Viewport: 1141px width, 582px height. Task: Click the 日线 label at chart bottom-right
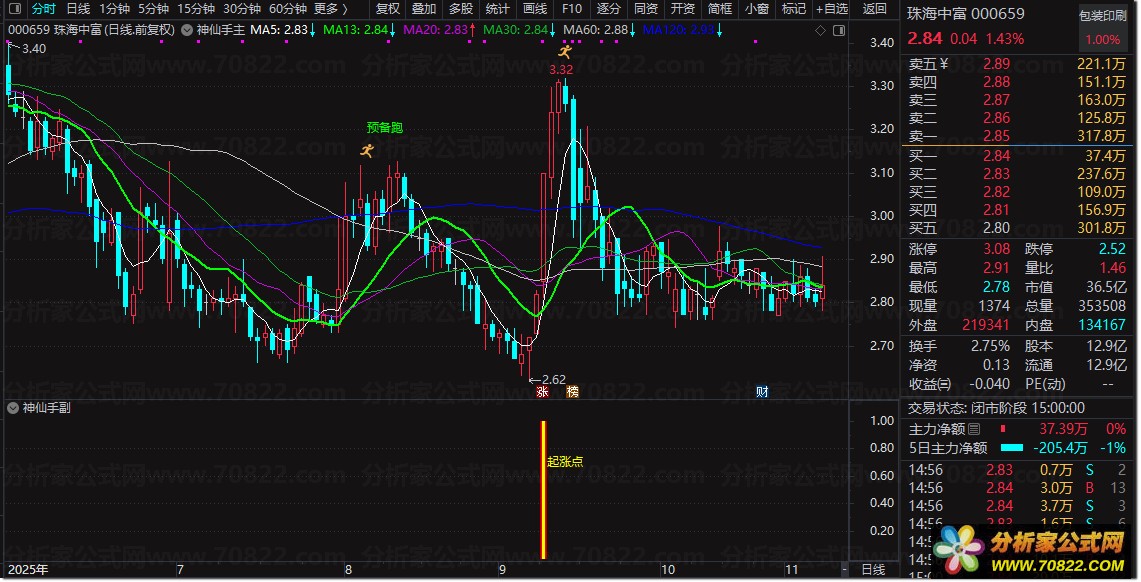click(873, 570)
